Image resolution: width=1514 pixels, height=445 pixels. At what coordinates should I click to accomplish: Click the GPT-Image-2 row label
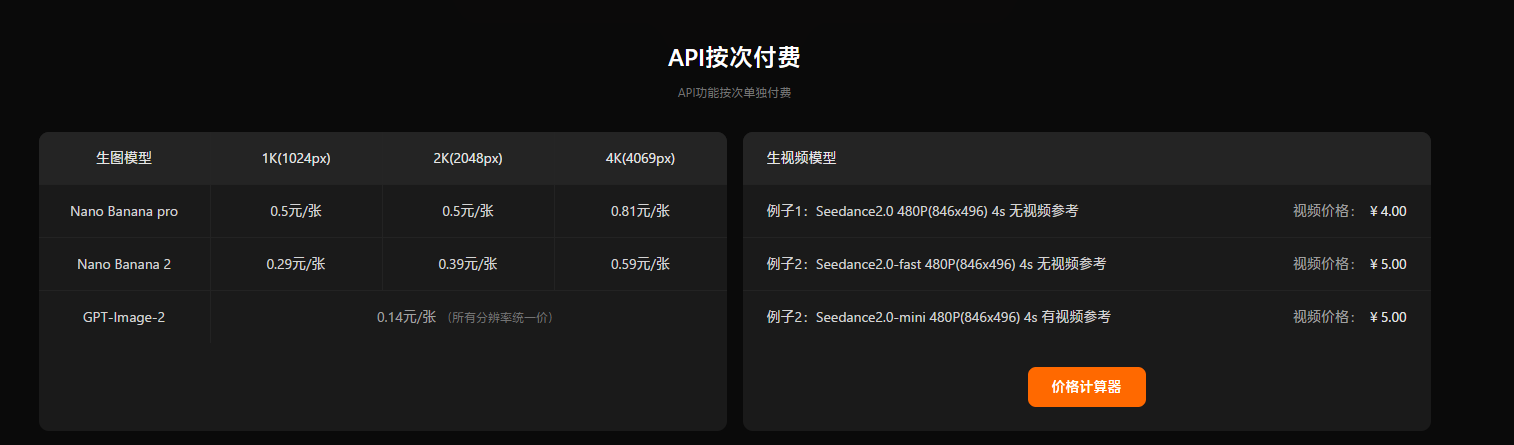(x=124, y=317)
